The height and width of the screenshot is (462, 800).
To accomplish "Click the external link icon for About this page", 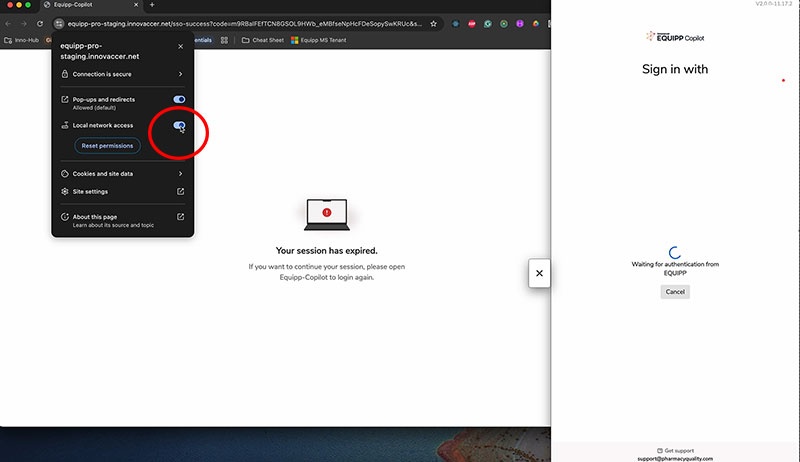I will pos(181,217).
